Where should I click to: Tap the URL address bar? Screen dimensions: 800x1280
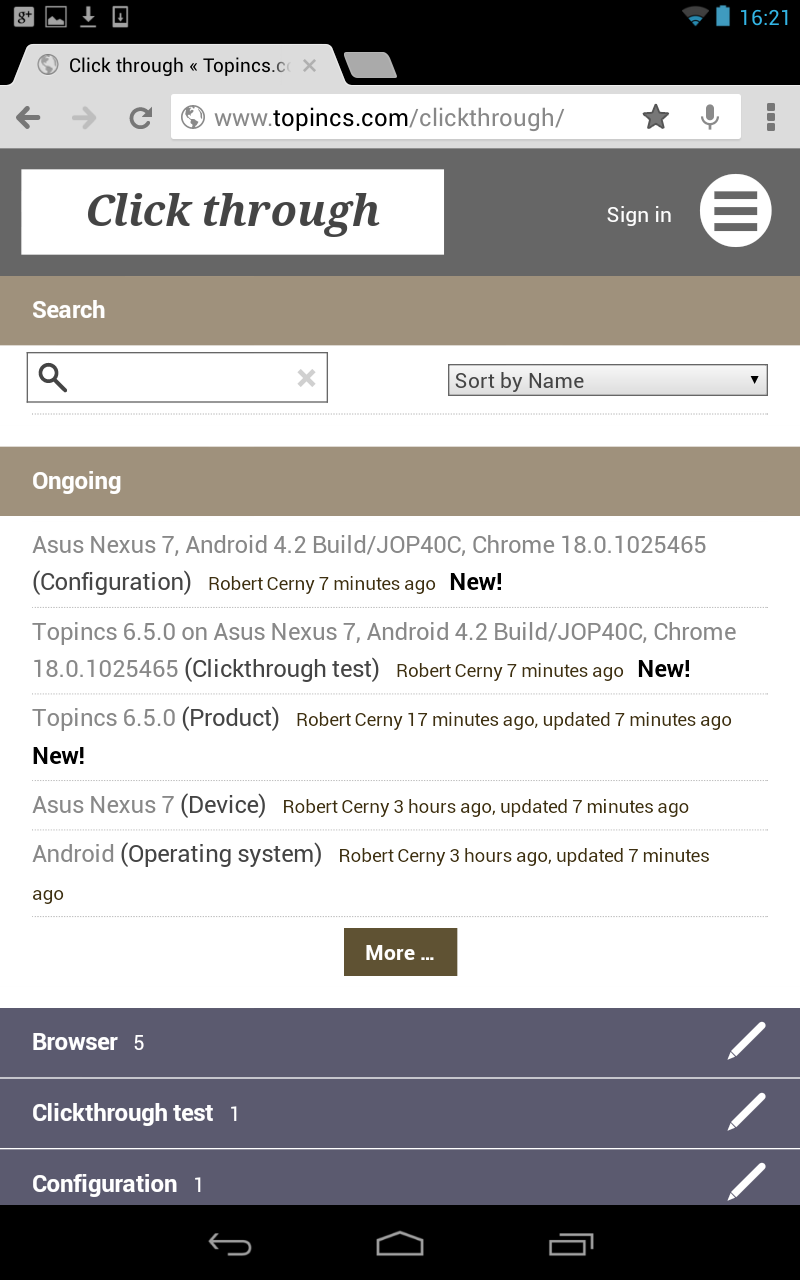(x=400, y=118)
